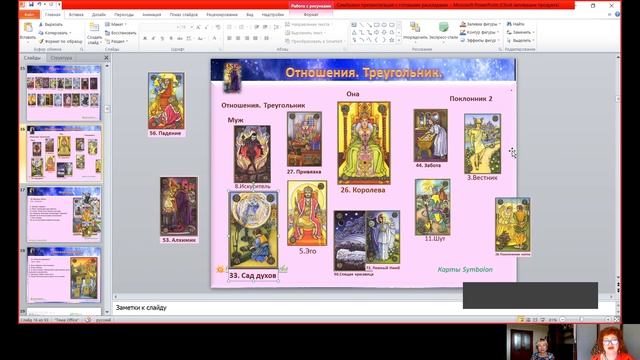Select the '33. Сад духов' card image

click(253, 230)
